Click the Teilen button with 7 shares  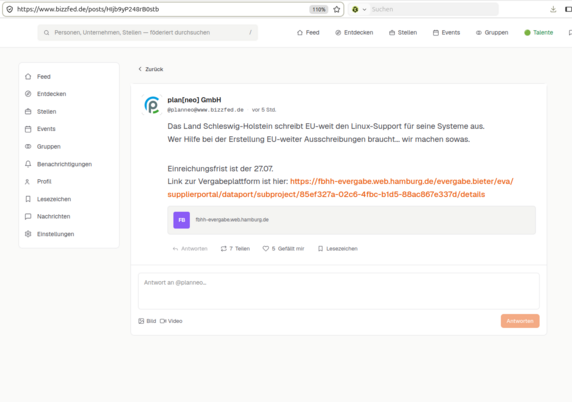click(235, 248)
